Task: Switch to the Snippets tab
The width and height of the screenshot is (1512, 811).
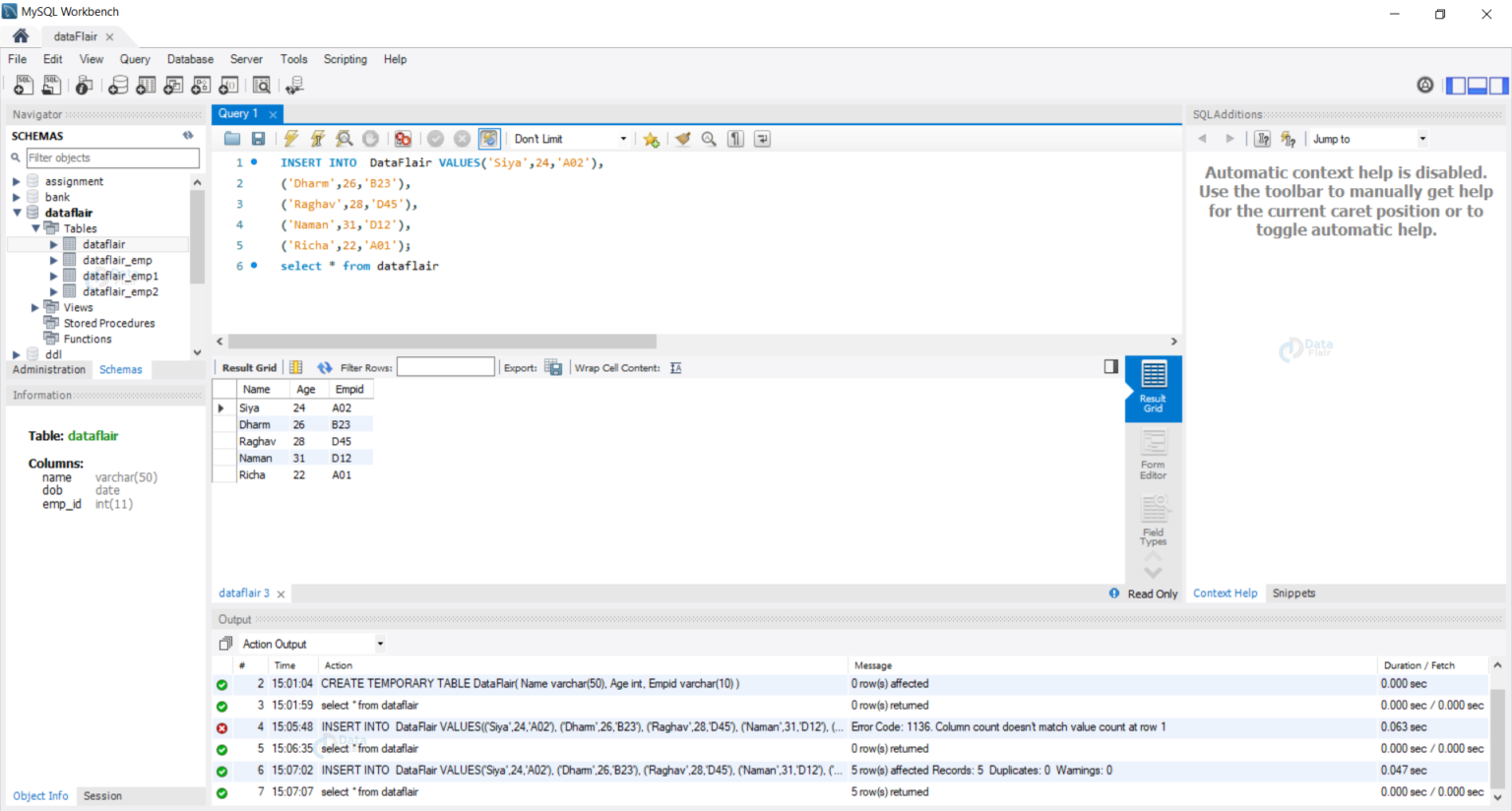Action: (1293, 593)
